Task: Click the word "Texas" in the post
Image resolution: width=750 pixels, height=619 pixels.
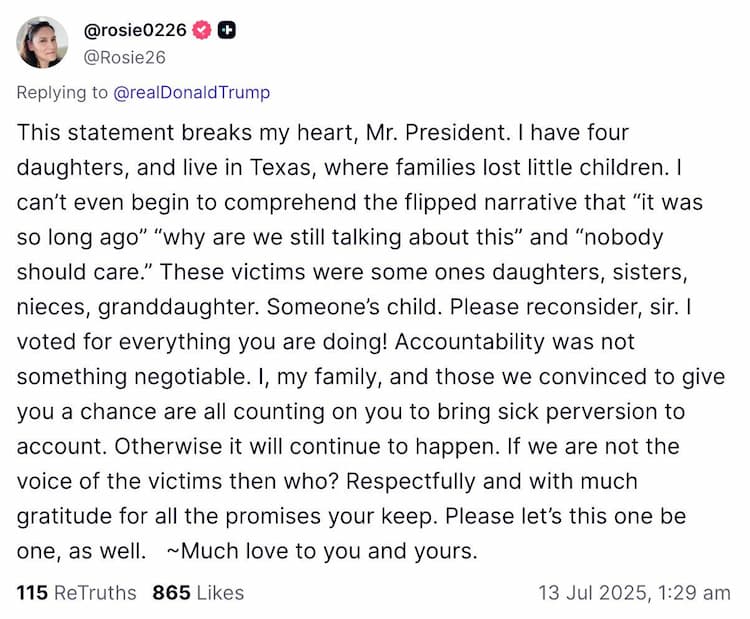Action: point(295,167)
